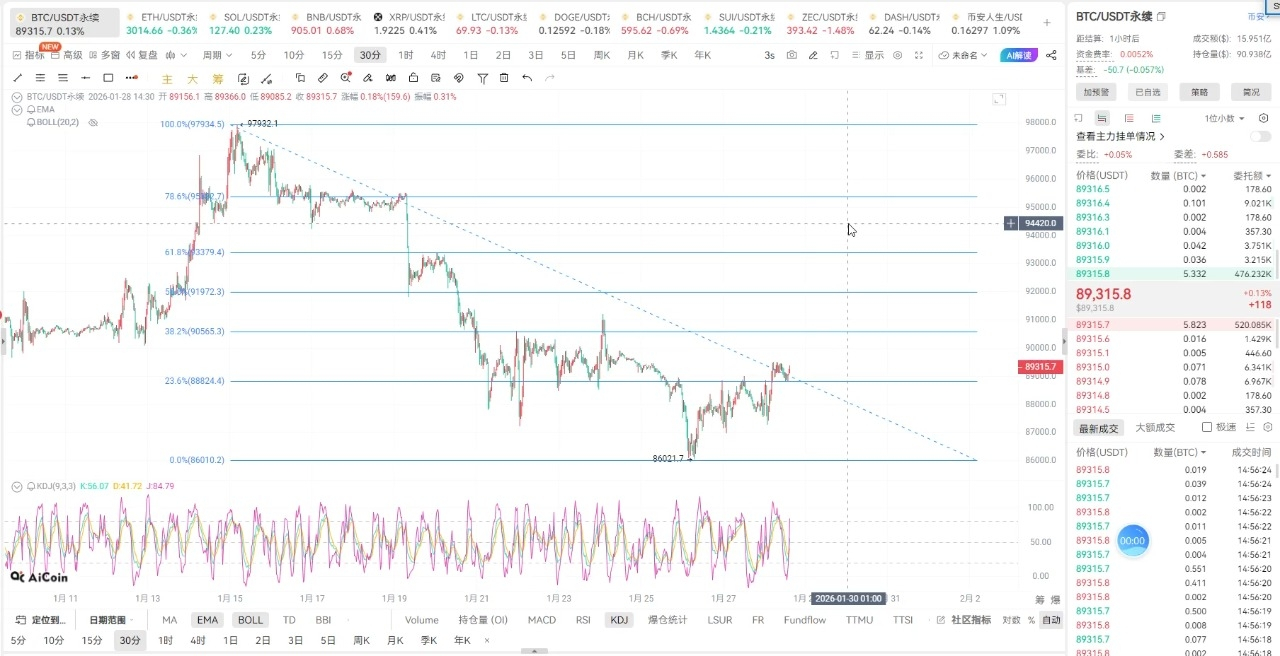Screen dimensions: 1280x656
Task: Click the magnifier zoom-in tool
Action: pos(346,78)
